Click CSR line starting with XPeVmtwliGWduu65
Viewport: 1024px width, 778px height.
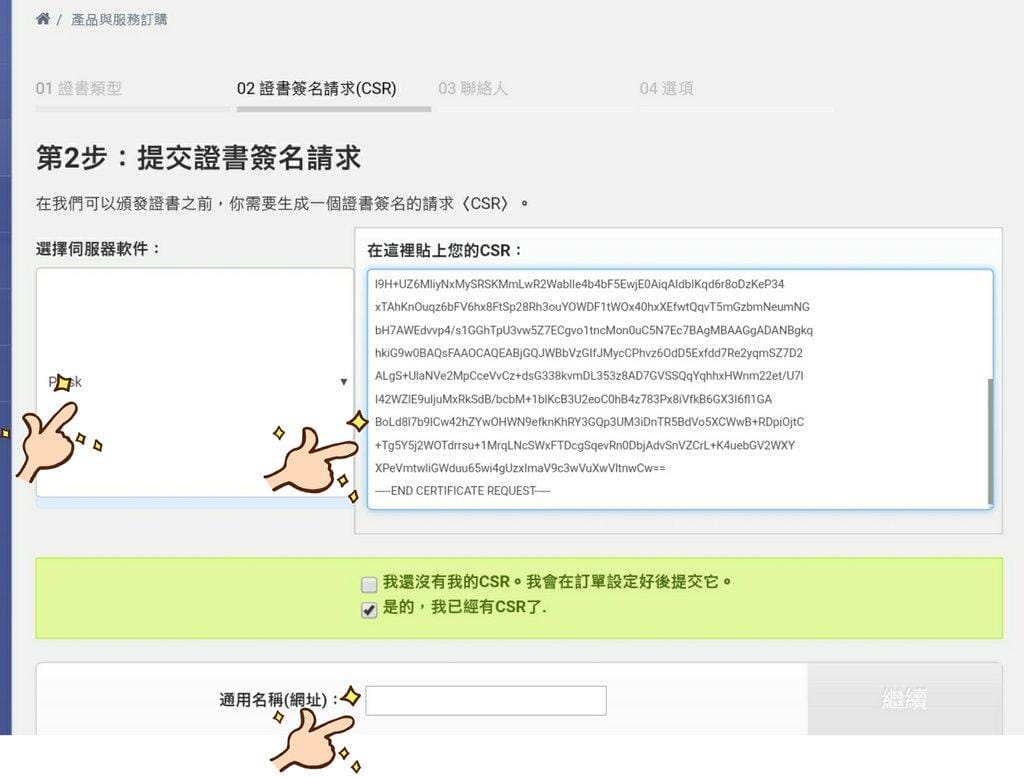520,468
